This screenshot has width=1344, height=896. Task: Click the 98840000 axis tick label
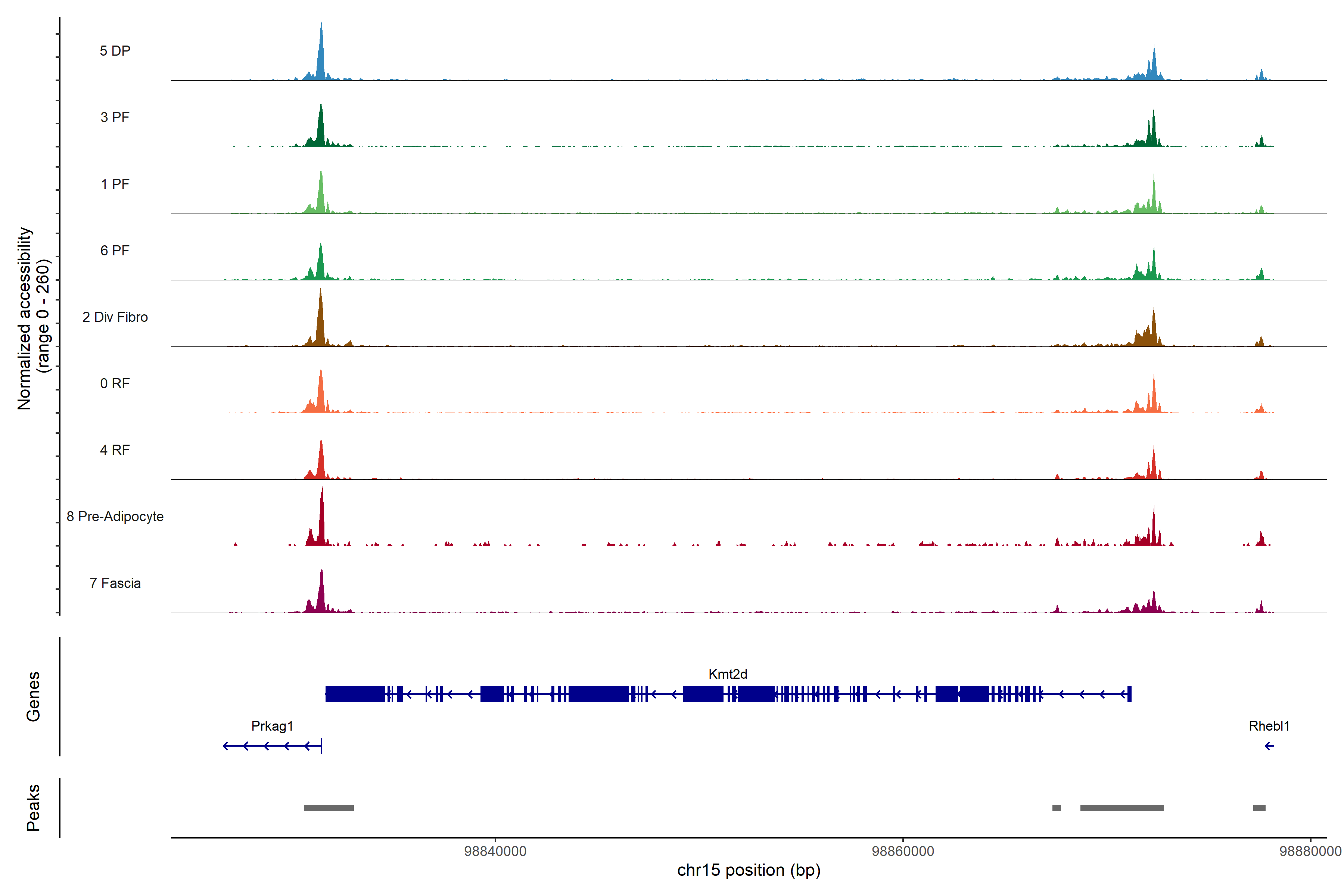tap(495, 851)
